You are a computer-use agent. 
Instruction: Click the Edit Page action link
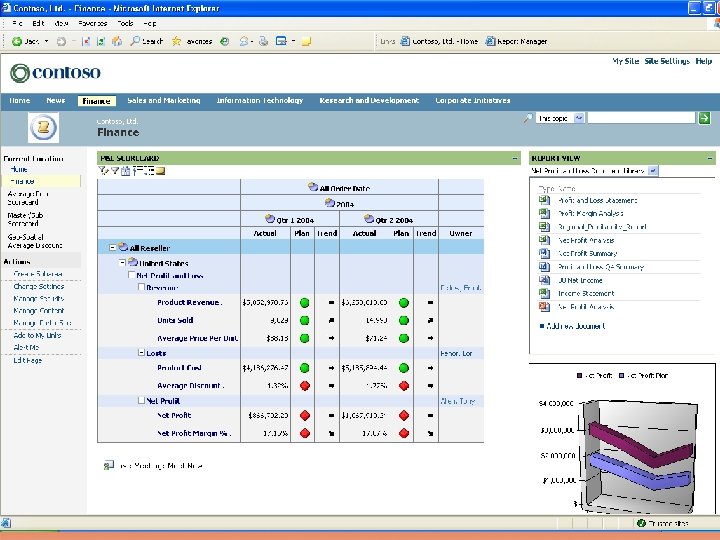pyautogui.click(x=28, y=360)
